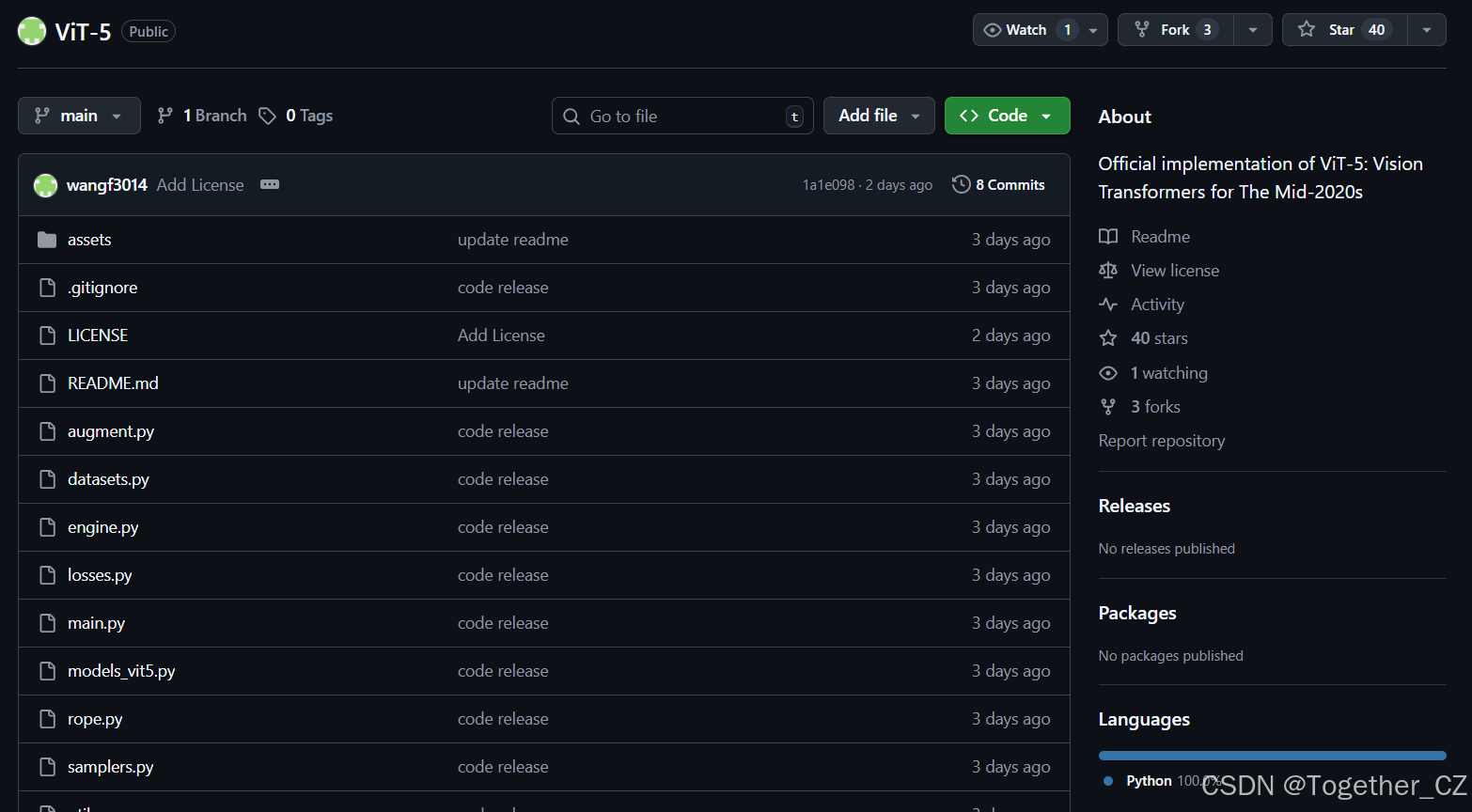The width and height of the screenshot is (1472, 812).
Task: Open models_vit5.py file name
Action: 121,671
